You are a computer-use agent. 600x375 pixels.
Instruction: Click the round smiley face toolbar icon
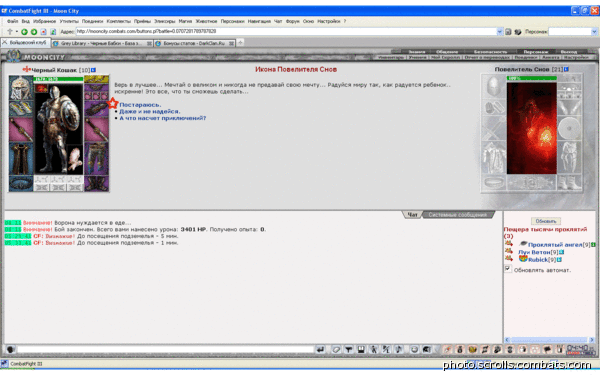(414, 349)
